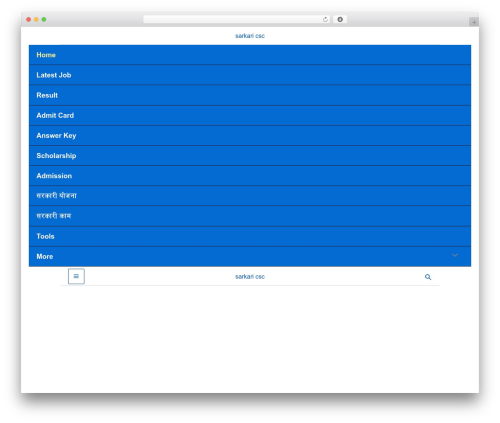Image resolution: width=500 pixels, height=423 pixels.
Task: Select Tools in the navigation menu
Action: (x=250, y=236)
